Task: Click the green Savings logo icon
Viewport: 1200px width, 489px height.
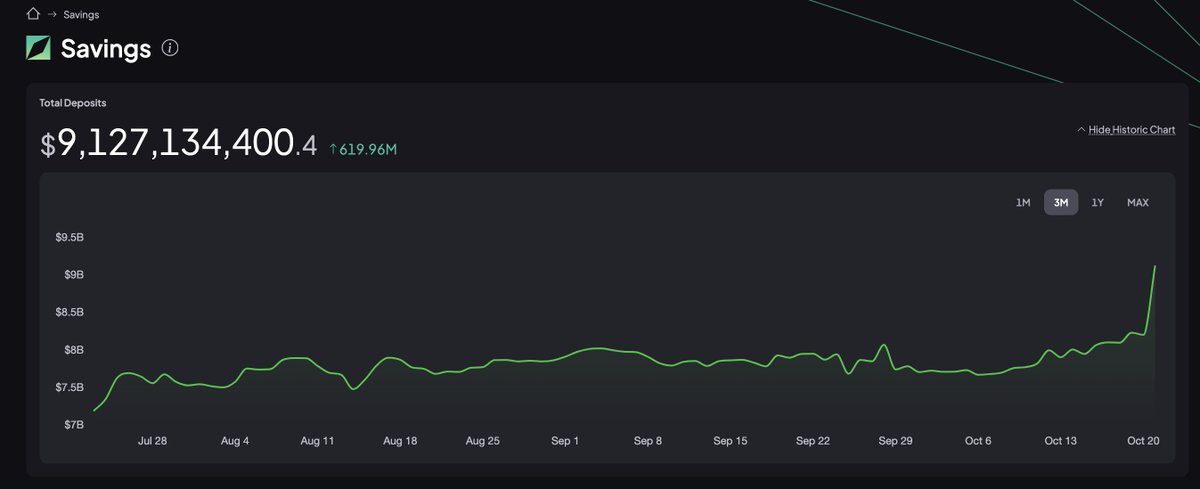Action: [x=38, y=47]
